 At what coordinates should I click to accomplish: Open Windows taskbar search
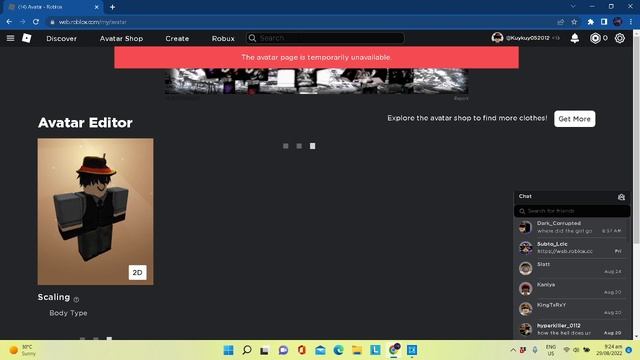click(x=247, y=350)
